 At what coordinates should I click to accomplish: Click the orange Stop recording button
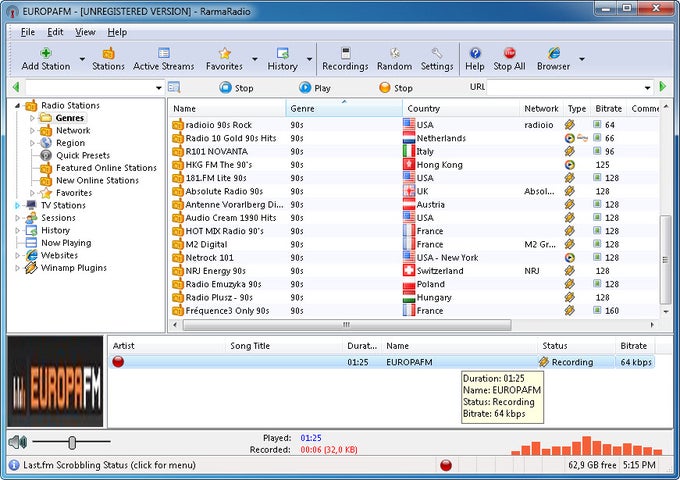tap(396, 88)
